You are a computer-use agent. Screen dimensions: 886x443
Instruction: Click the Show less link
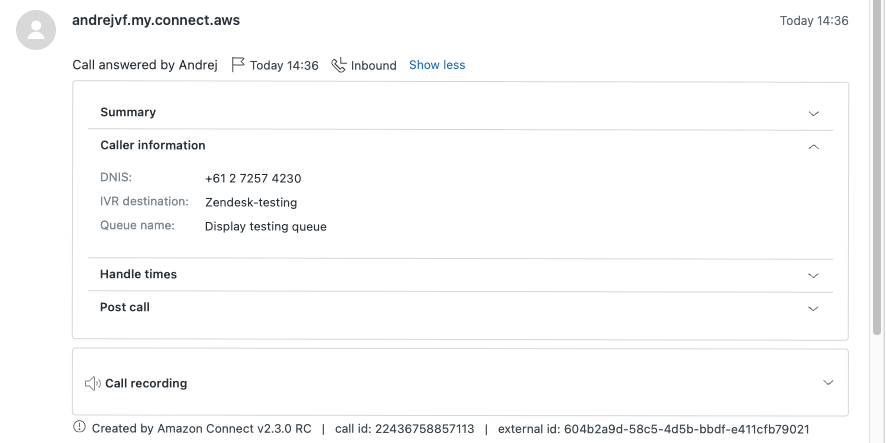click(437, 65)
